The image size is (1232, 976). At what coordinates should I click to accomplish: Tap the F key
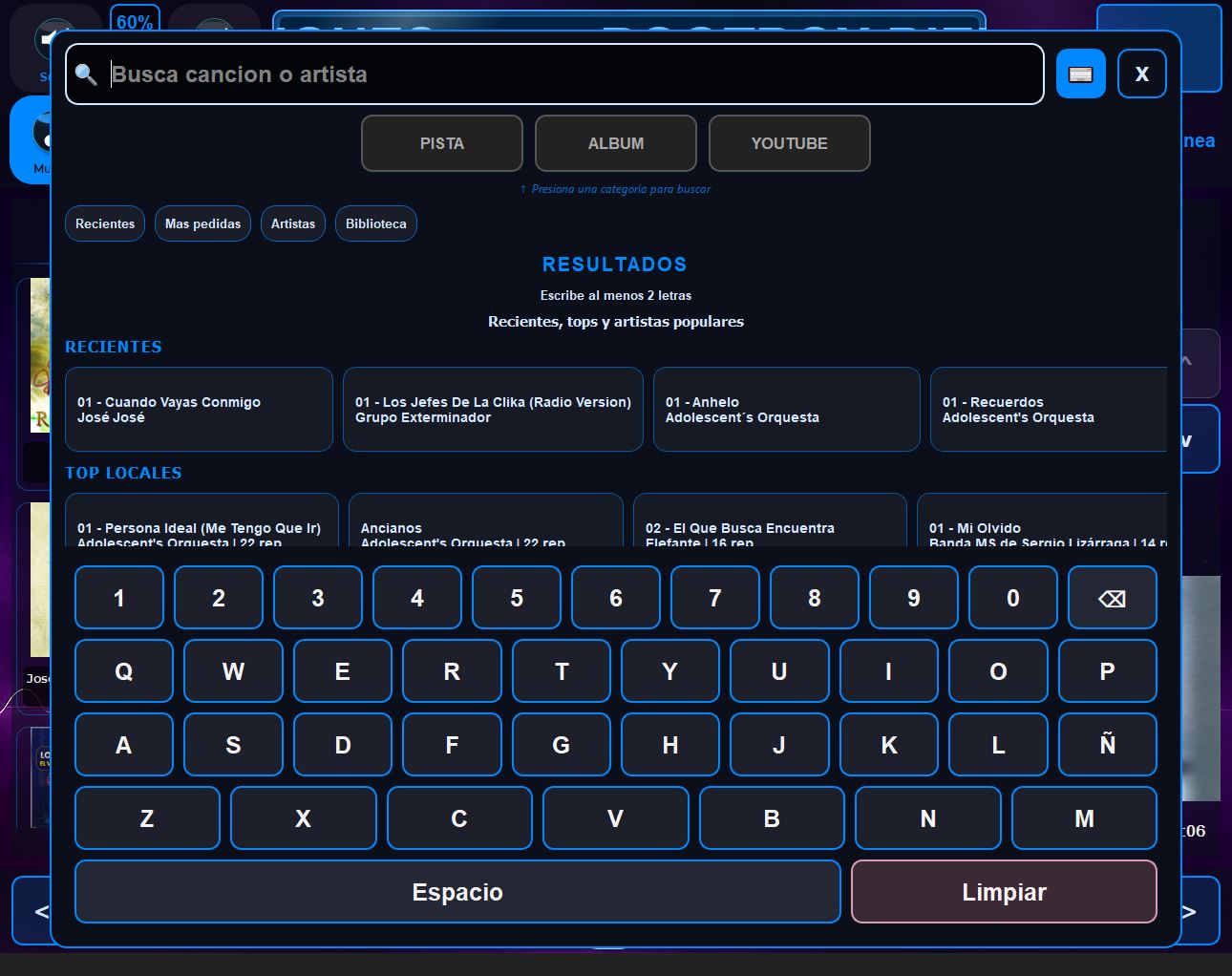[452, 745]
